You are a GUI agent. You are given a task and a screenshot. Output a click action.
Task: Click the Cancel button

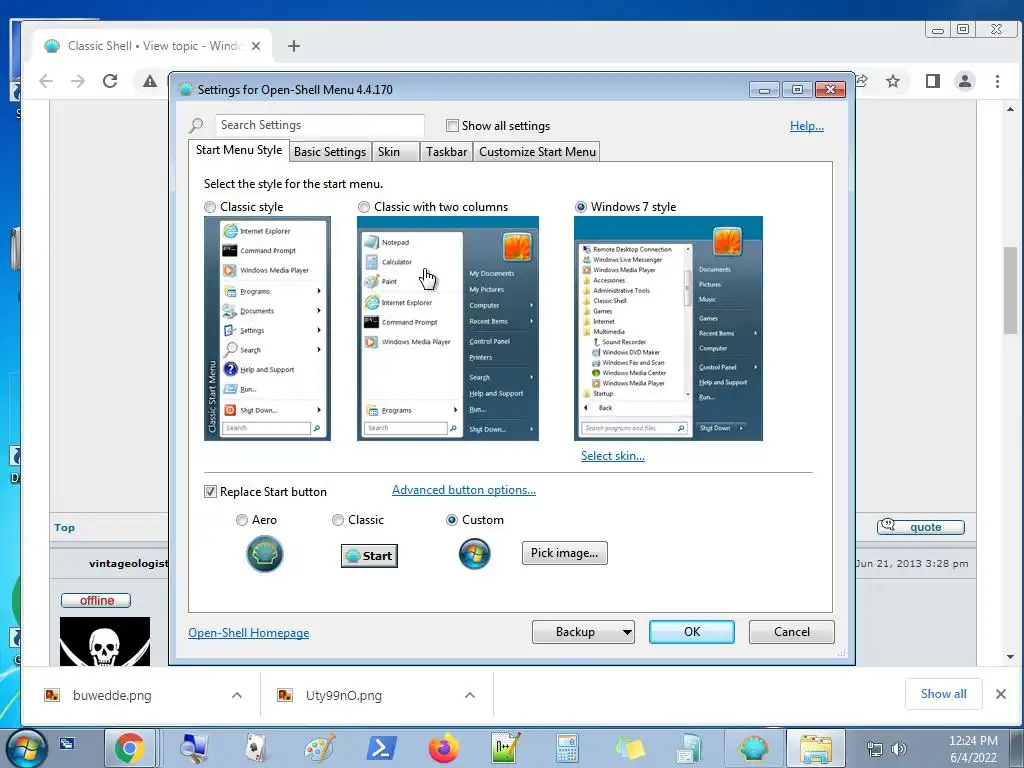pyautogui.click(x=792, y=632)
